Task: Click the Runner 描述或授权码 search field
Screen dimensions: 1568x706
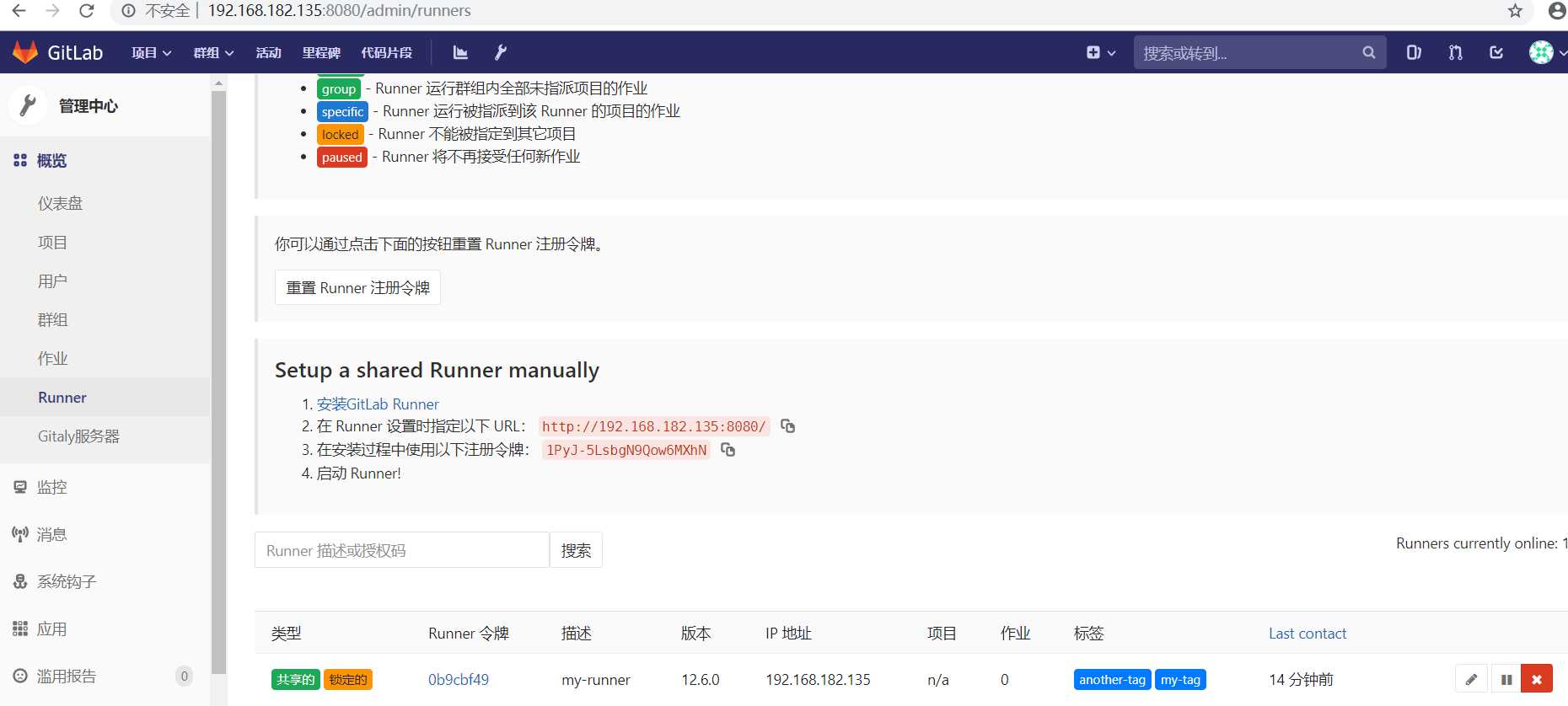Action: [x=402, y=550]
